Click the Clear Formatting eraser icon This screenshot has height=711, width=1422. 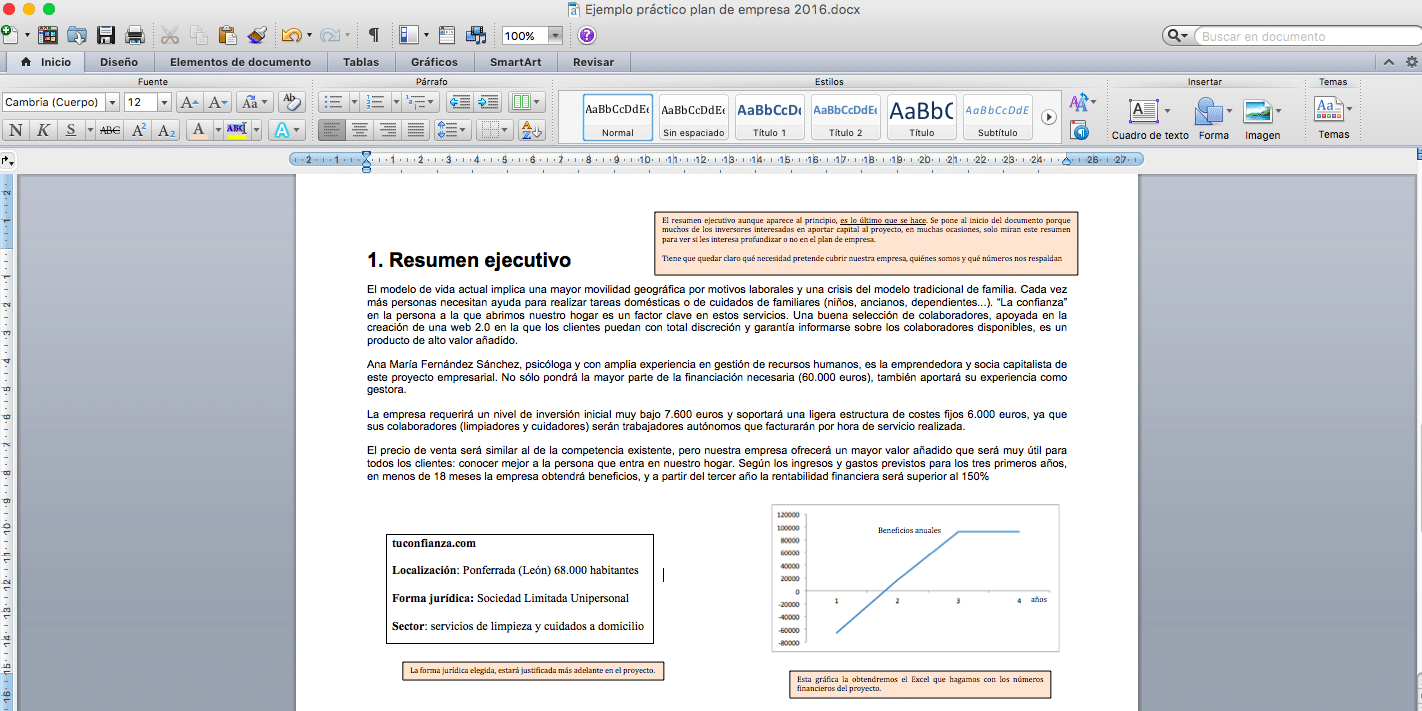point(291,102)
